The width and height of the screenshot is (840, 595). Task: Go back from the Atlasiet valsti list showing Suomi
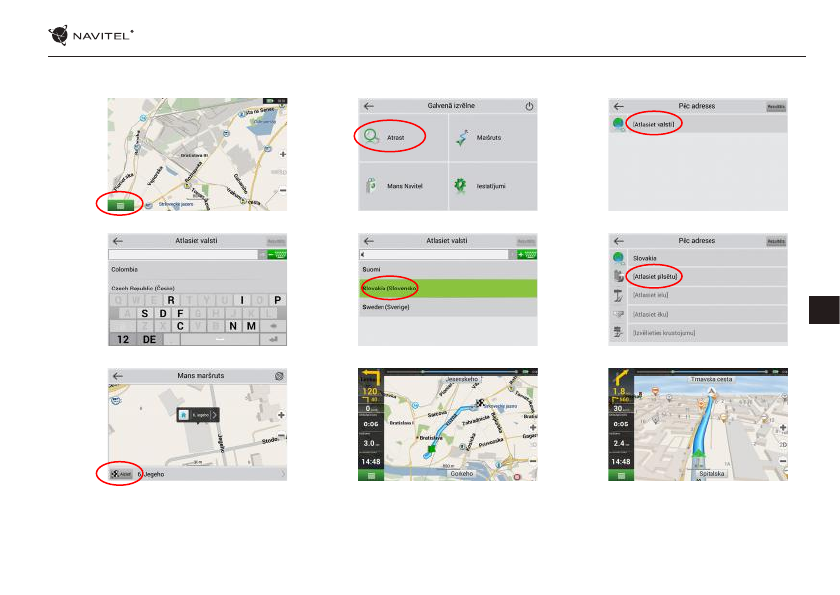click(369, 241)
